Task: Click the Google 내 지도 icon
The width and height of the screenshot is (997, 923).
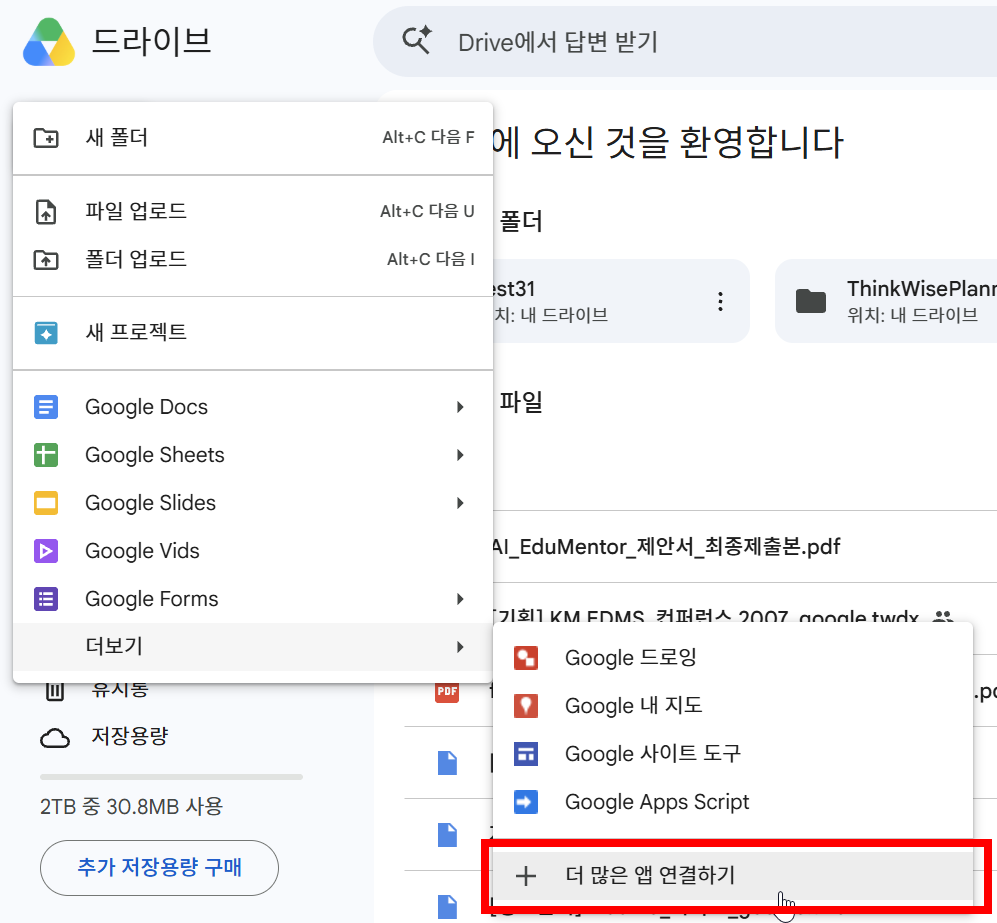Action: tap(526, 706)
